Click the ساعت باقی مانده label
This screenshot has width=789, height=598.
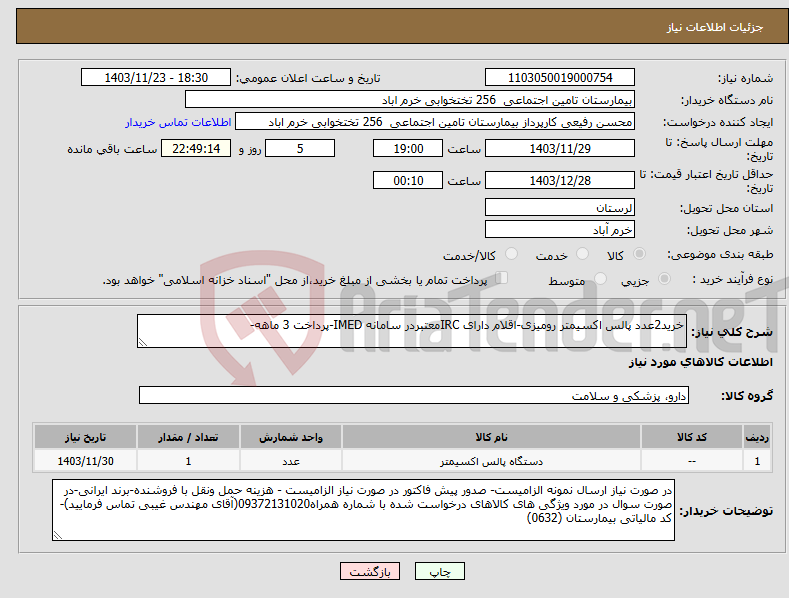pos(112,149)
